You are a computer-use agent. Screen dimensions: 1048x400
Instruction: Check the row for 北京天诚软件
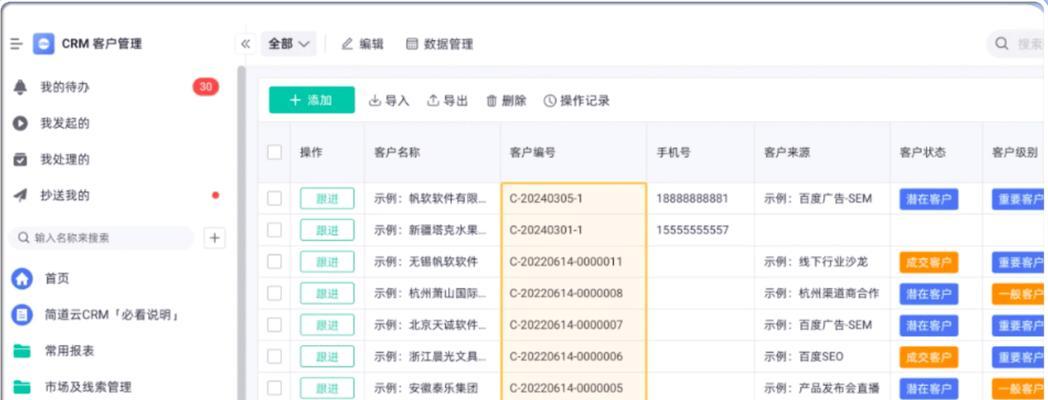[x=274, y=325]
